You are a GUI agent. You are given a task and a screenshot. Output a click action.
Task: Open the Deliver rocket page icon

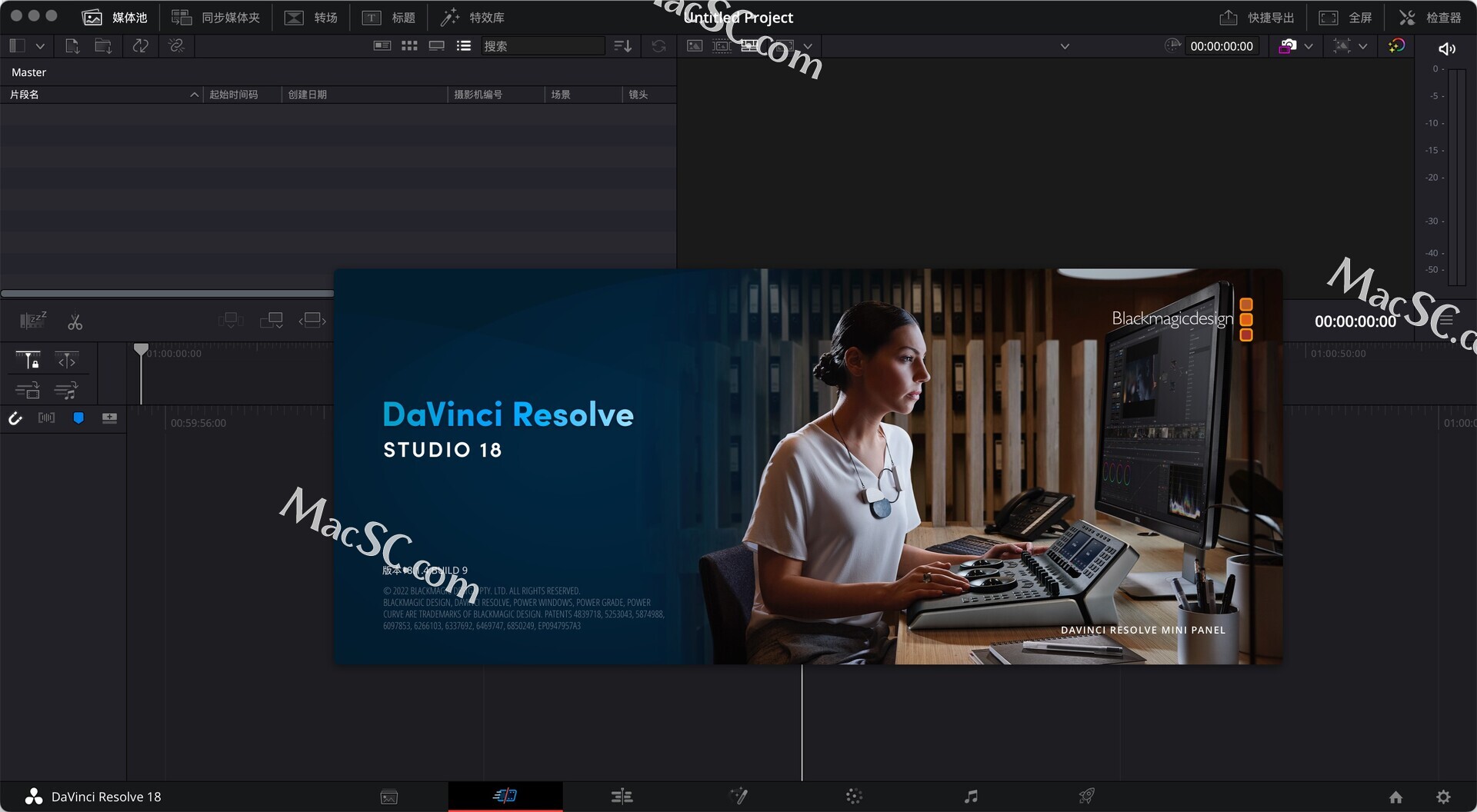1086,796
